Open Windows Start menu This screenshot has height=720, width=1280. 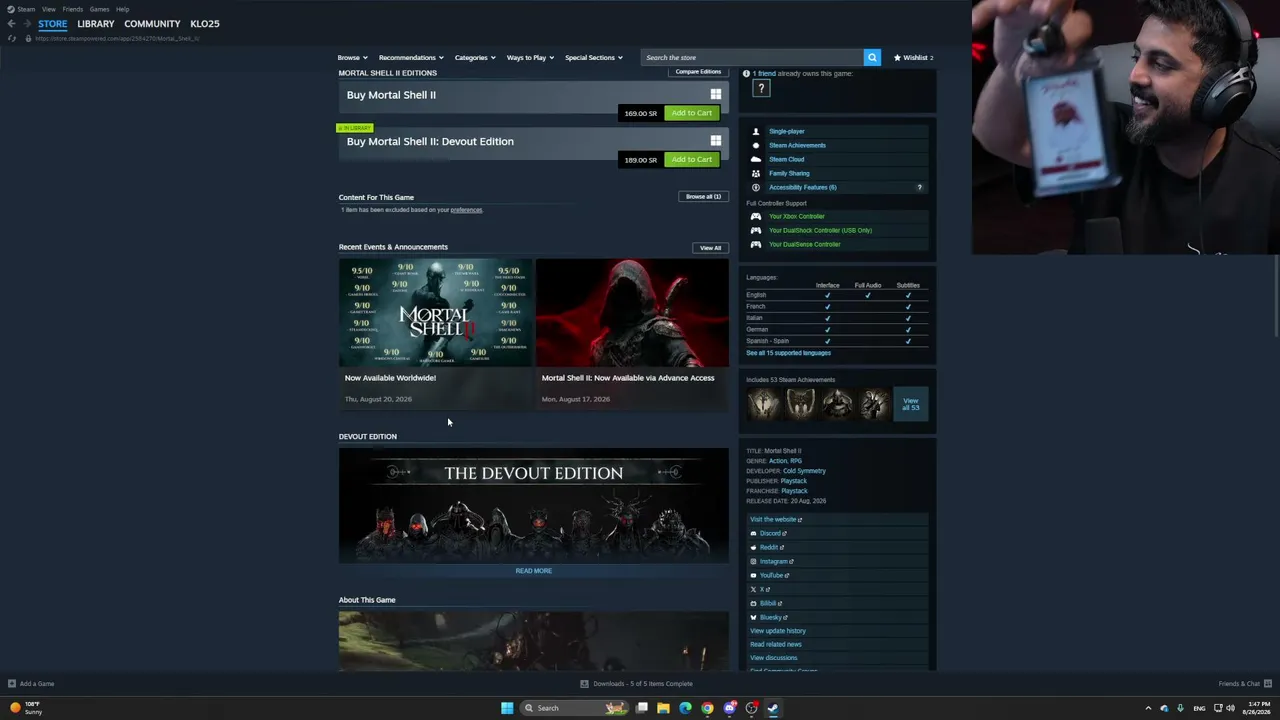[x=507, y=708]
